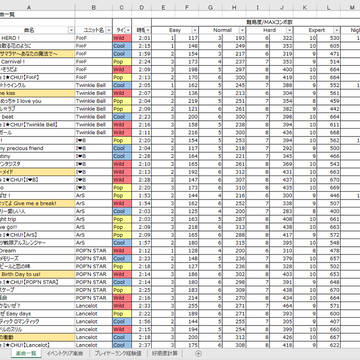Click the red Wild cell in HERO! row
The height and width of the screenshot is (360, 360).
coord(122,38)
